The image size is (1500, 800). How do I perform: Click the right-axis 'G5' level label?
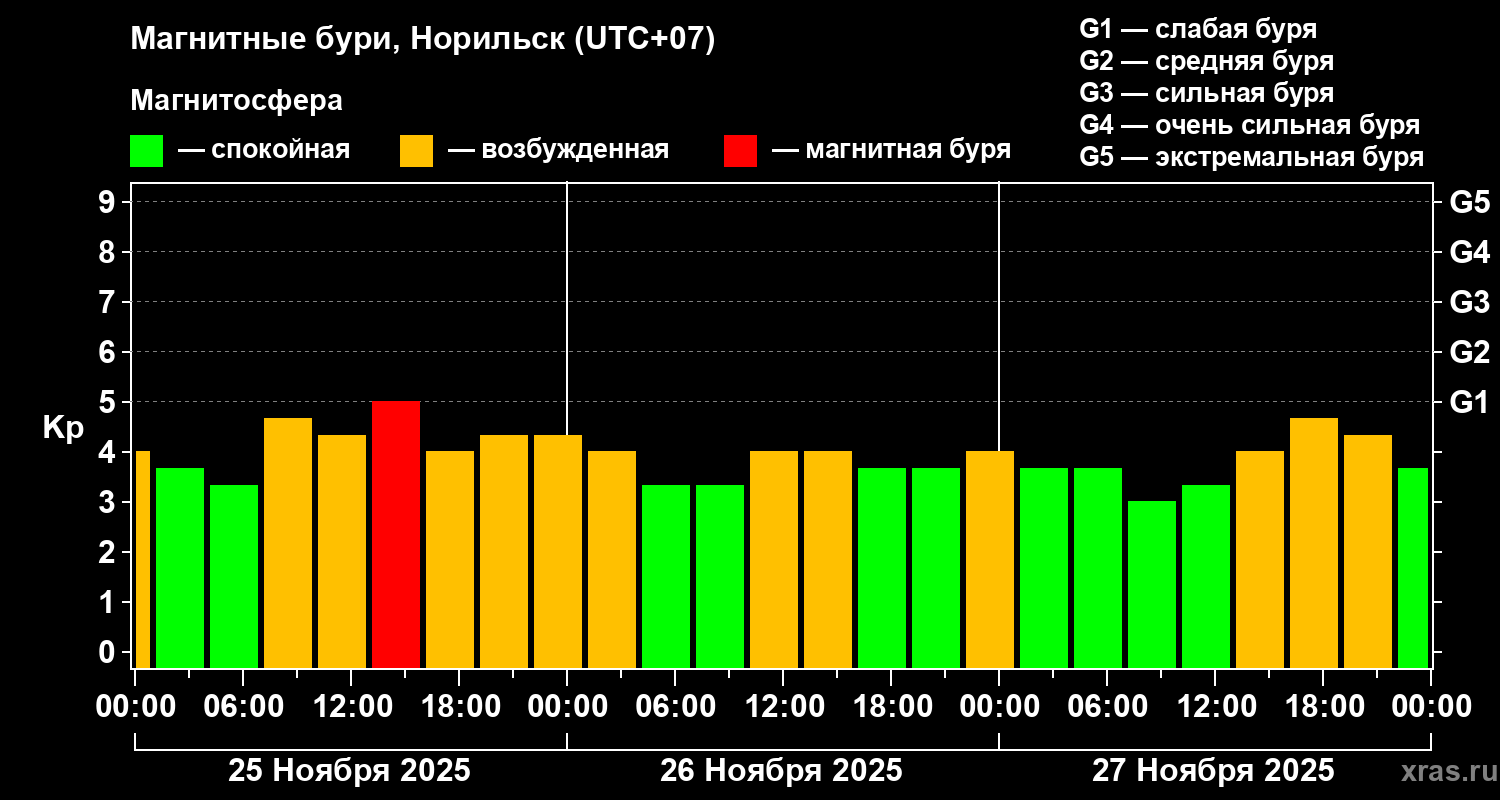tap(1469, 202)
